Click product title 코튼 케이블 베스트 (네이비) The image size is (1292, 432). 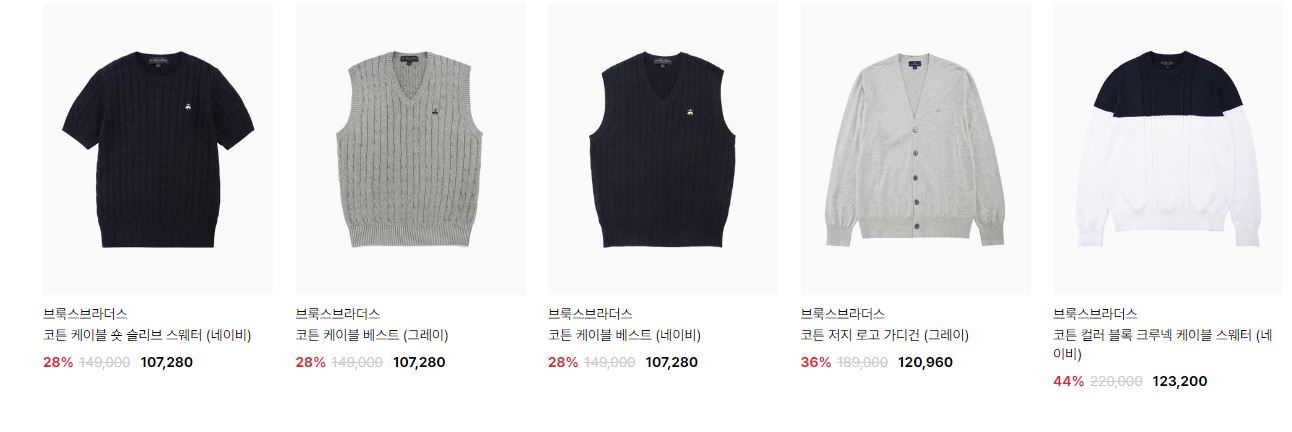point(624,335)
